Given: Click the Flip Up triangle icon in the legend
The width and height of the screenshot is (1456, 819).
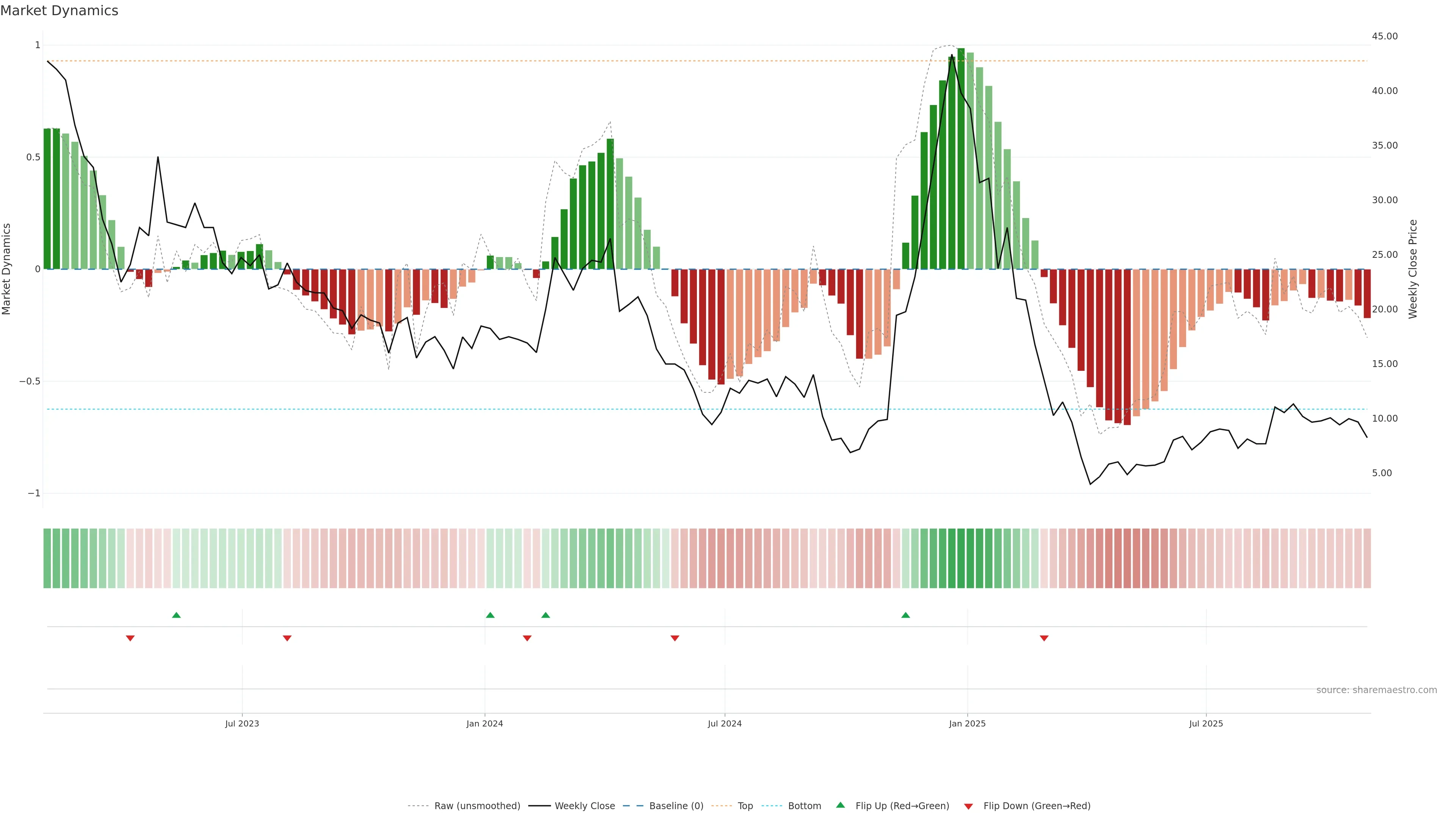Looking at the screenshot, I should (x=841, y=805).
